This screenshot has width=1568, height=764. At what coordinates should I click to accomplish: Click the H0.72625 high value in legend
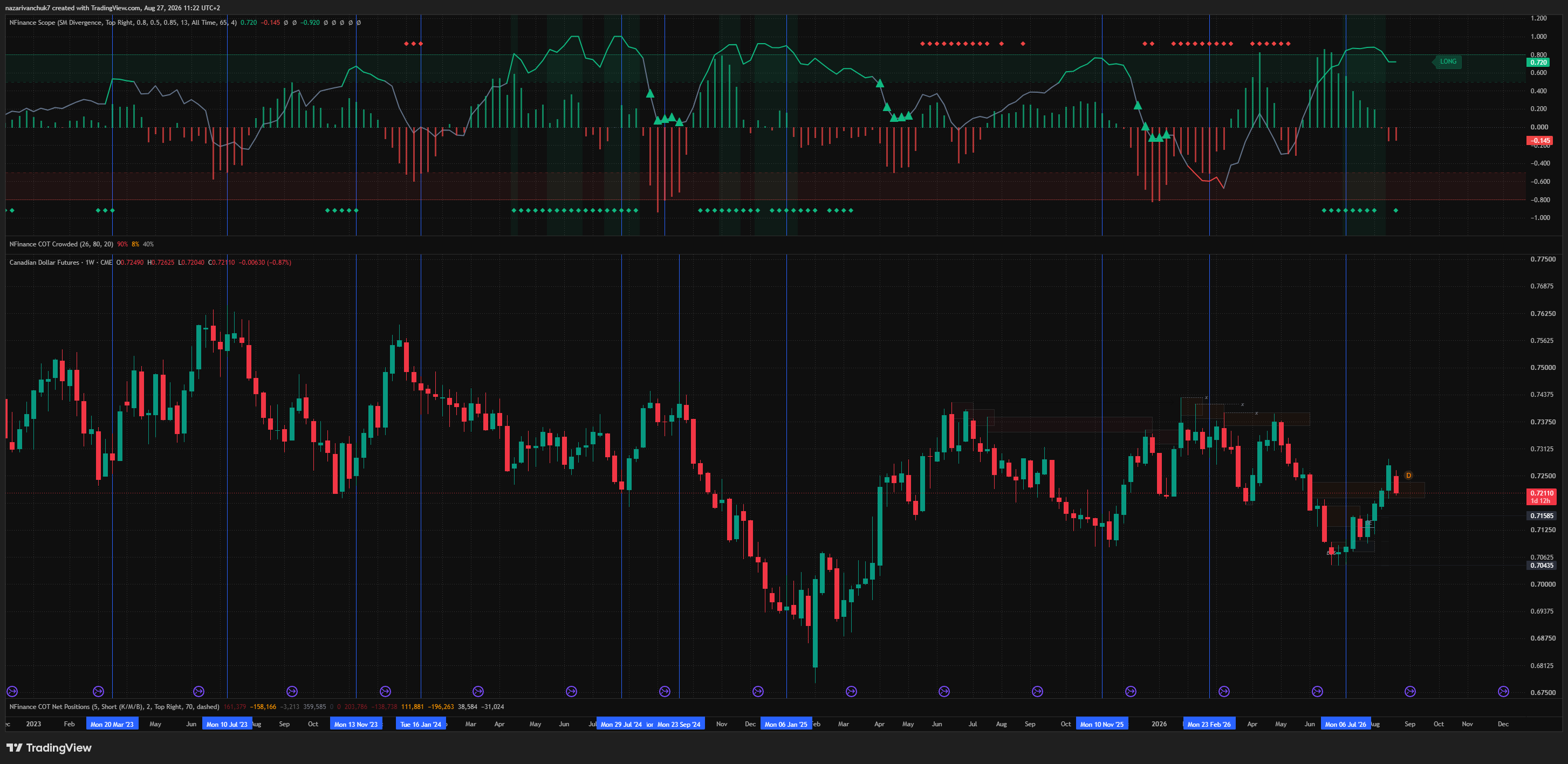tap(161, 262)
